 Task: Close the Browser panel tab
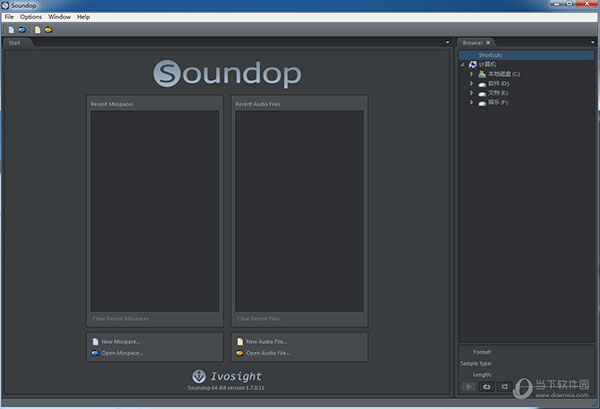point(488,42)
